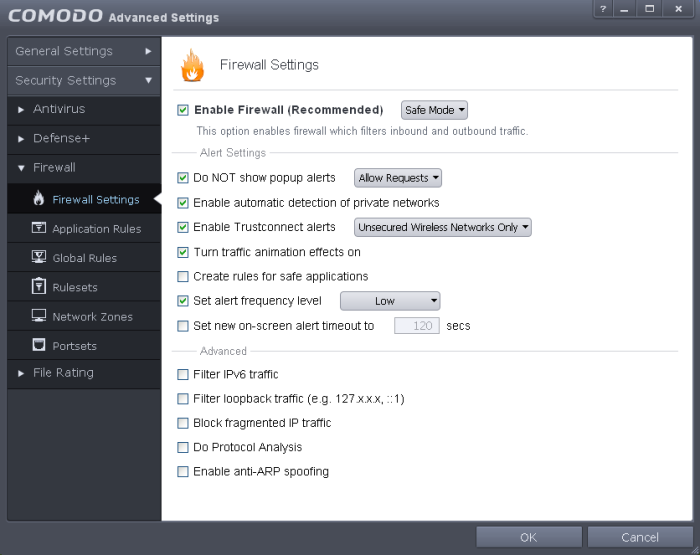
Task: Toggle automatic detection of private networks
Action: point(183,203)
